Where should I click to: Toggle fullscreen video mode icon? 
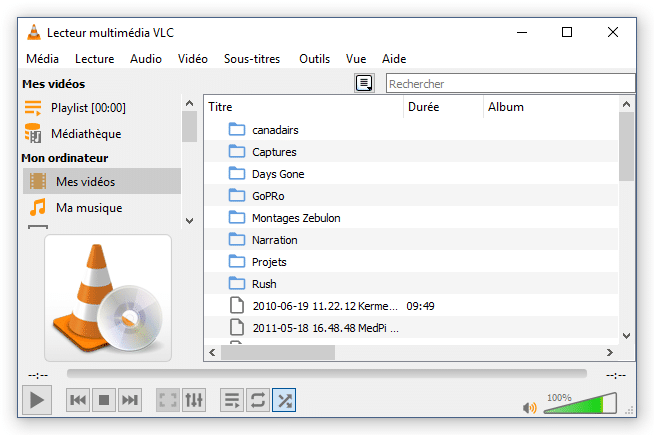tap(168, 400)
